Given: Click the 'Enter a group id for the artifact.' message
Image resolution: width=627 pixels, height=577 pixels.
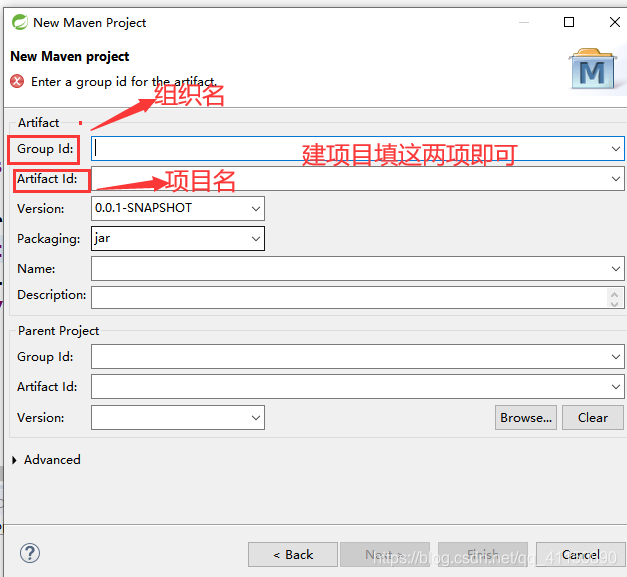Looking at the screenshot, I should (x=124, y=82).
